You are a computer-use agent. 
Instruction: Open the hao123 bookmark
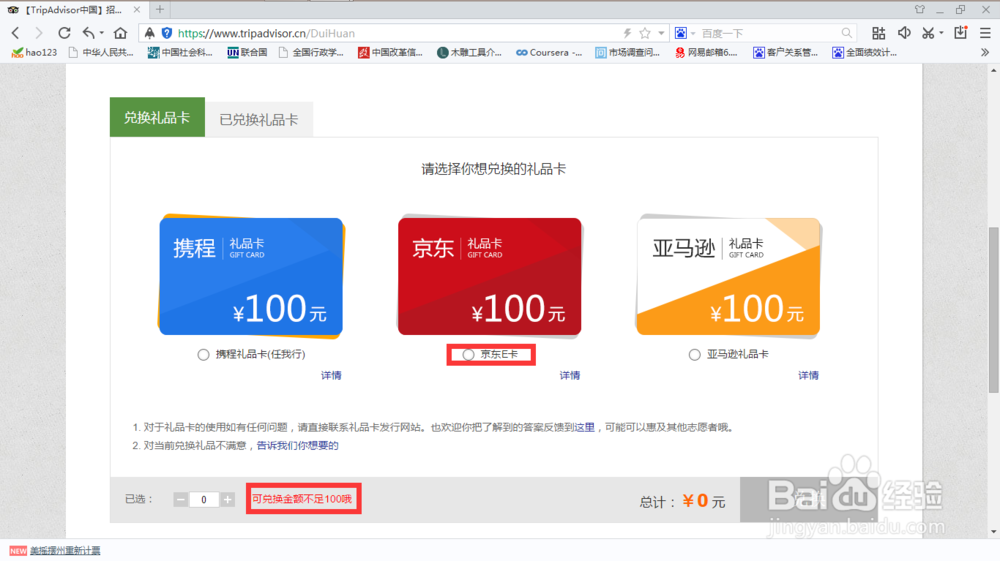[34, 52]
